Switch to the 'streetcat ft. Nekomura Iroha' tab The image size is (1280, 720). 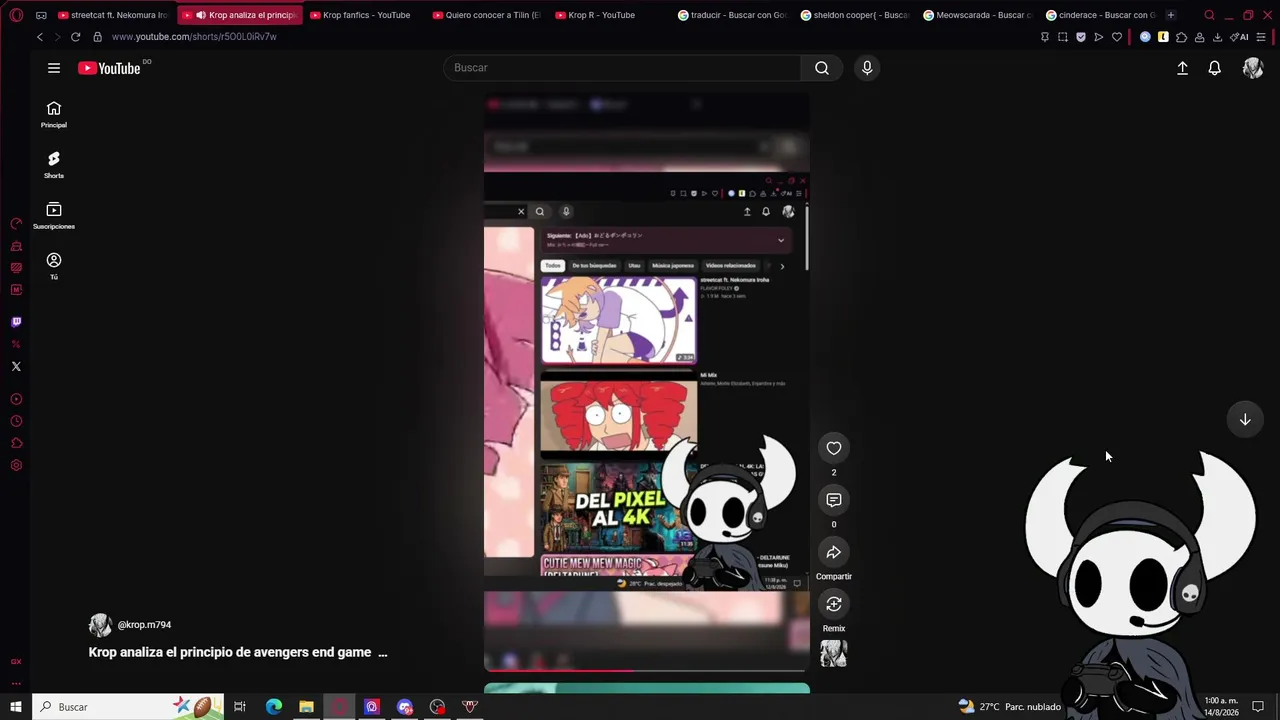pos(112,15)
